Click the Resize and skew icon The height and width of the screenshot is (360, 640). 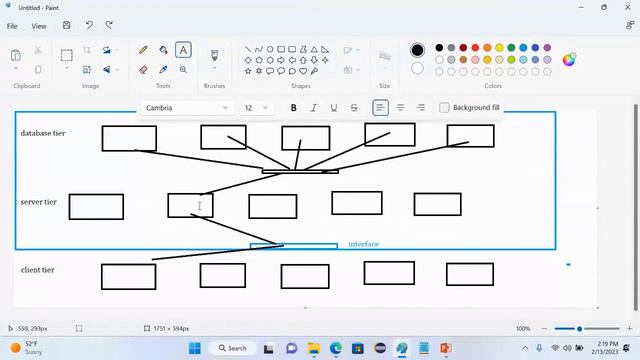87,70
